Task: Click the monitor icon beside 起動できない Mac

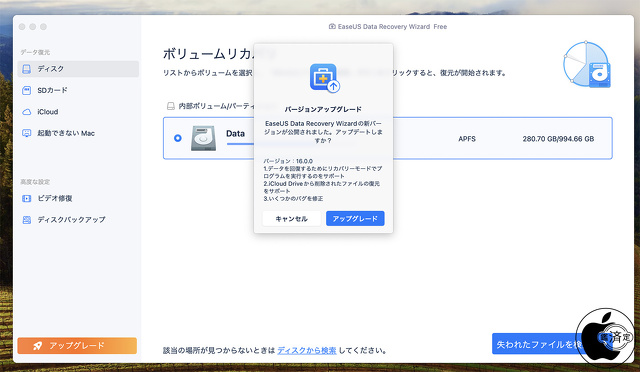Action: [27, 133]
